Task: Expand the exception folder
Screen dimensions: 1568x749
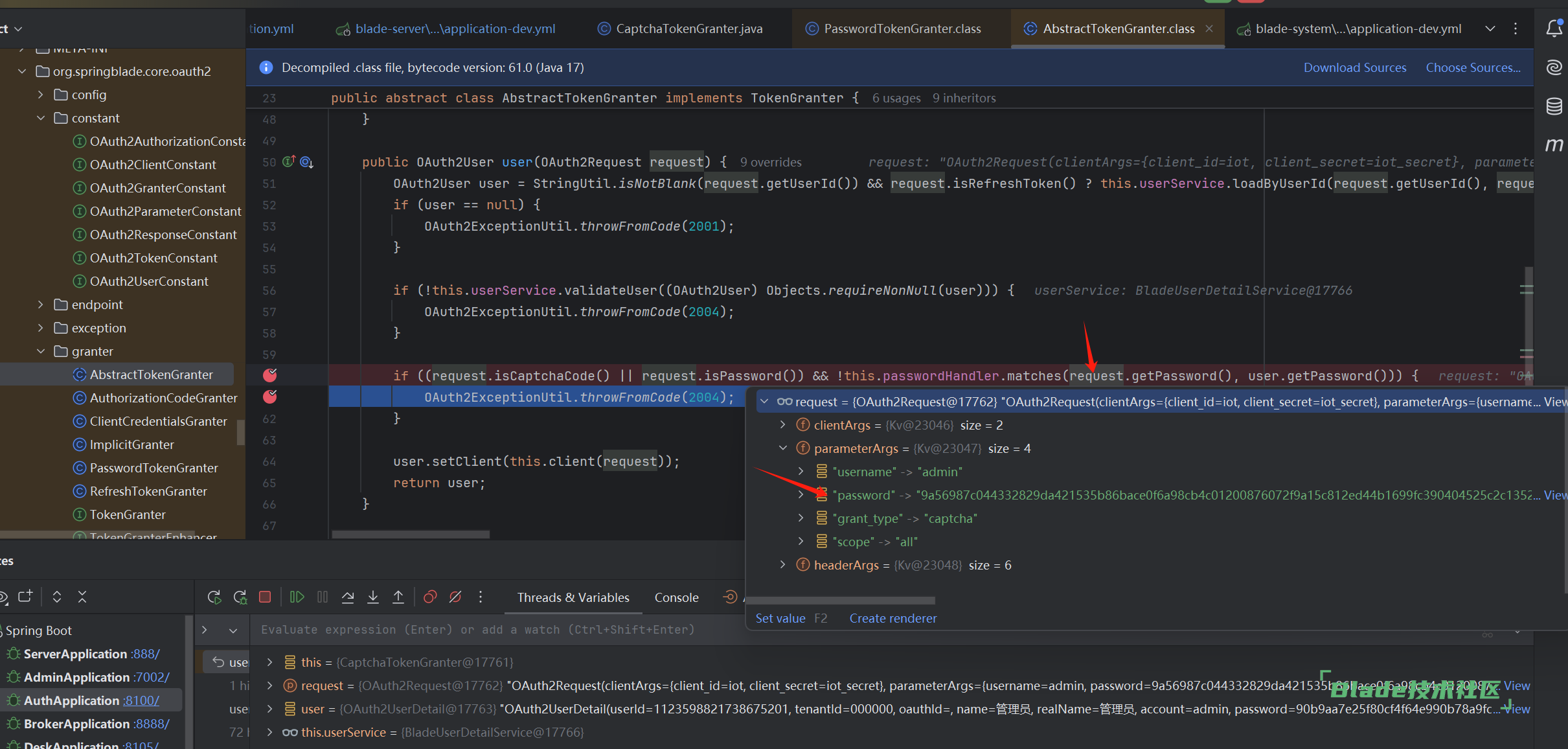Action: pos(41,328)
